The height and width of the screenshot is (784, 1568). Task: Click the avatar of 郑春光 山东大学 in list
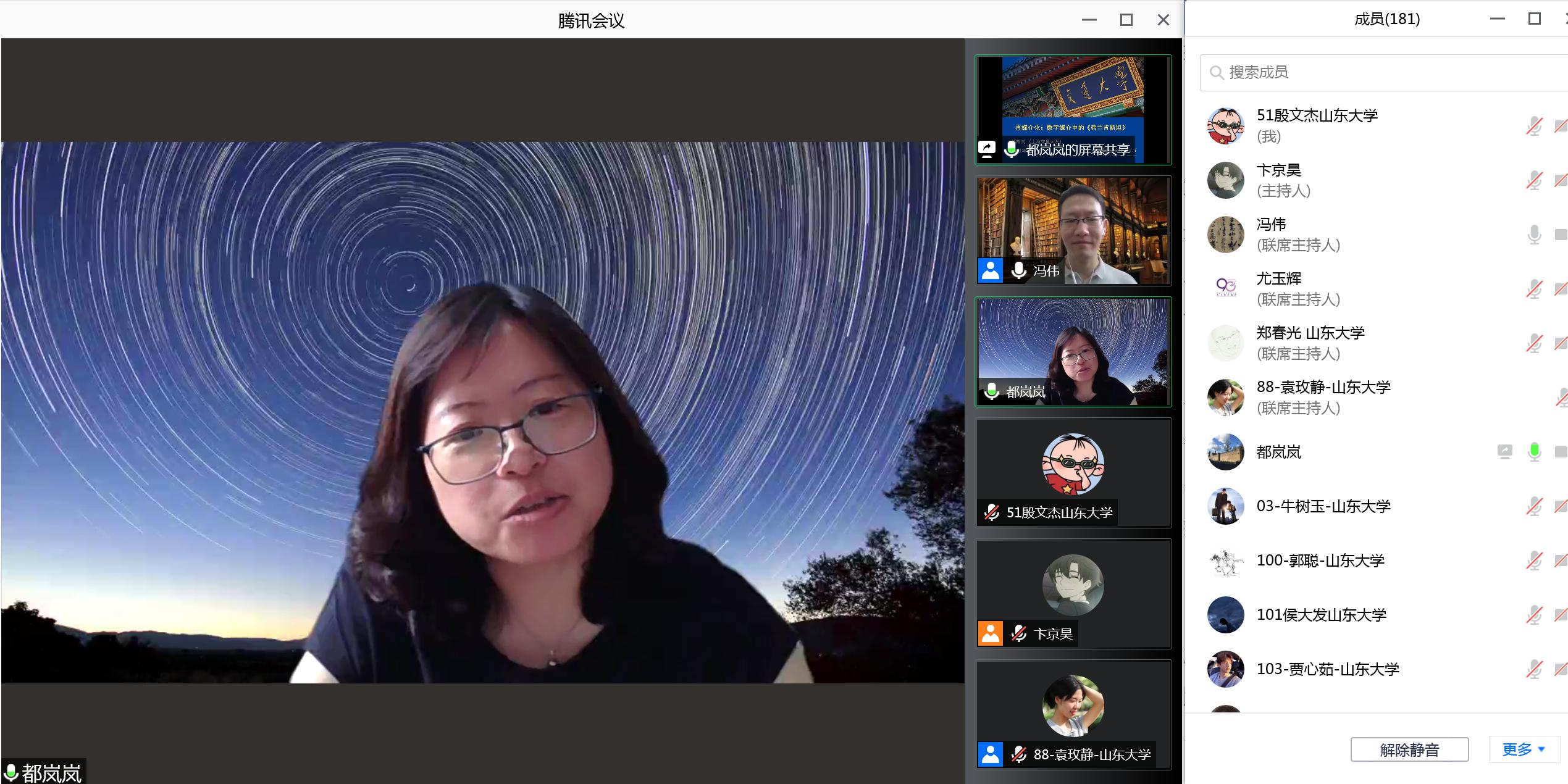tap(1225, 343)
